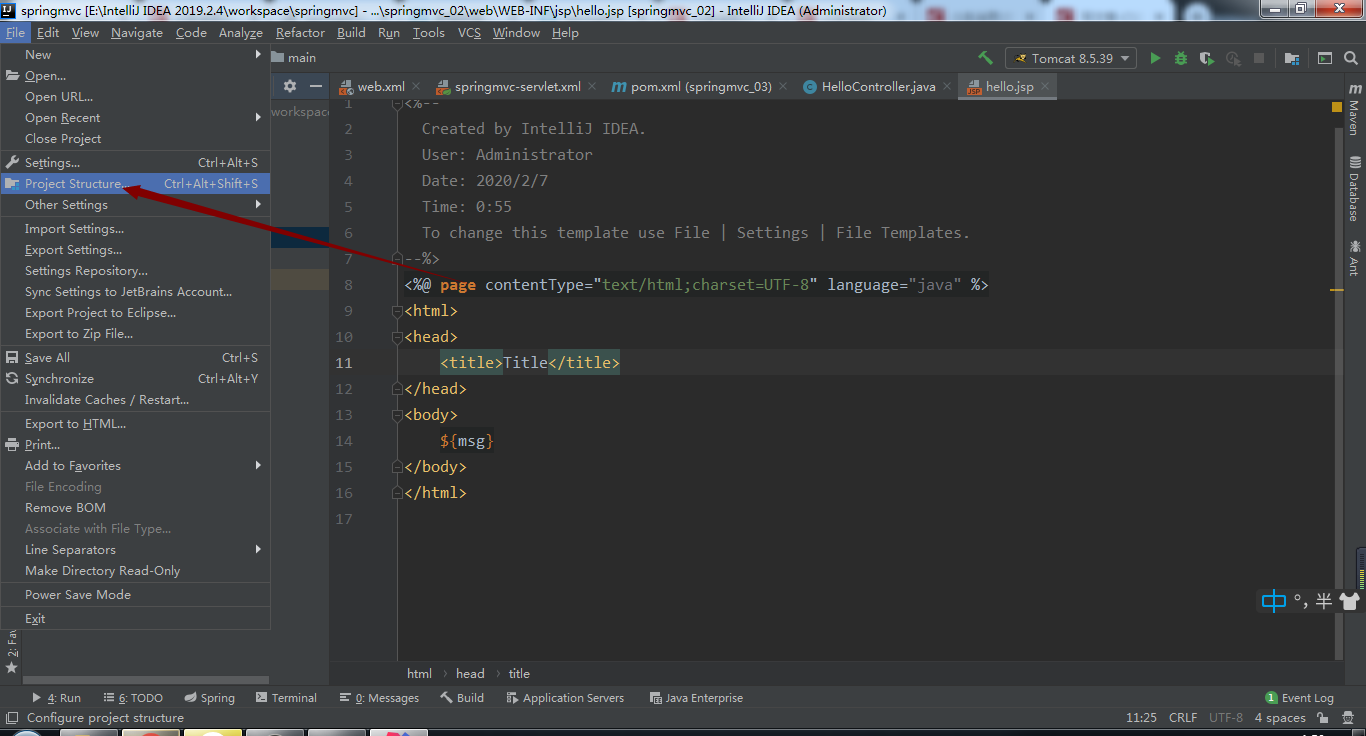Choose Project Structure... in File menu
The image size is (1366, 736).
tap(135, 184)
